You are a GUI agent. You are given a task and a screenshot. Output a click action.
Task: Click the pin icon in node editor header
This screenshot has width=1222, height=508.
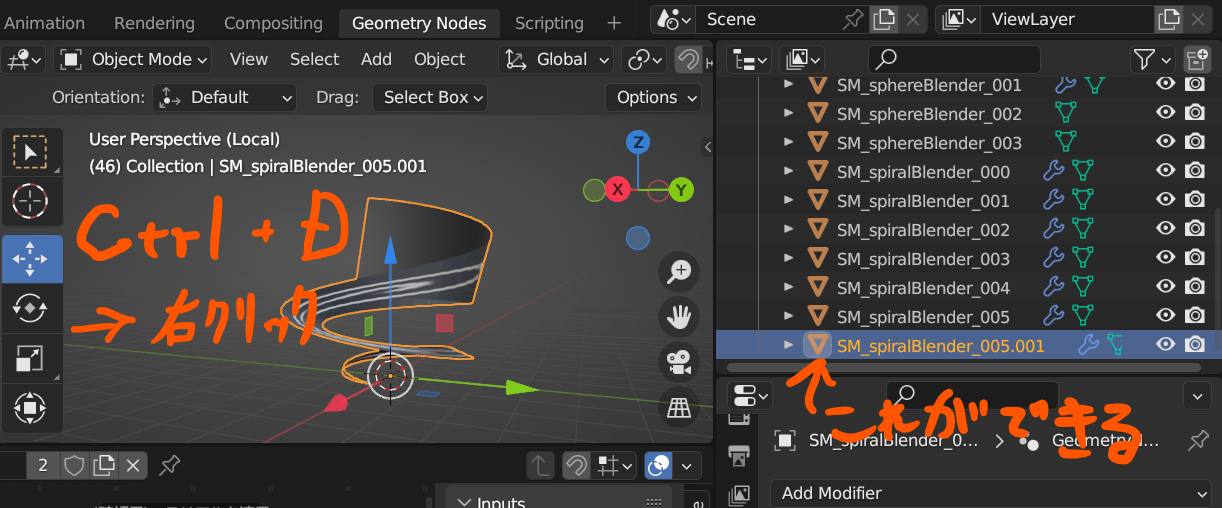pos(169,465)
